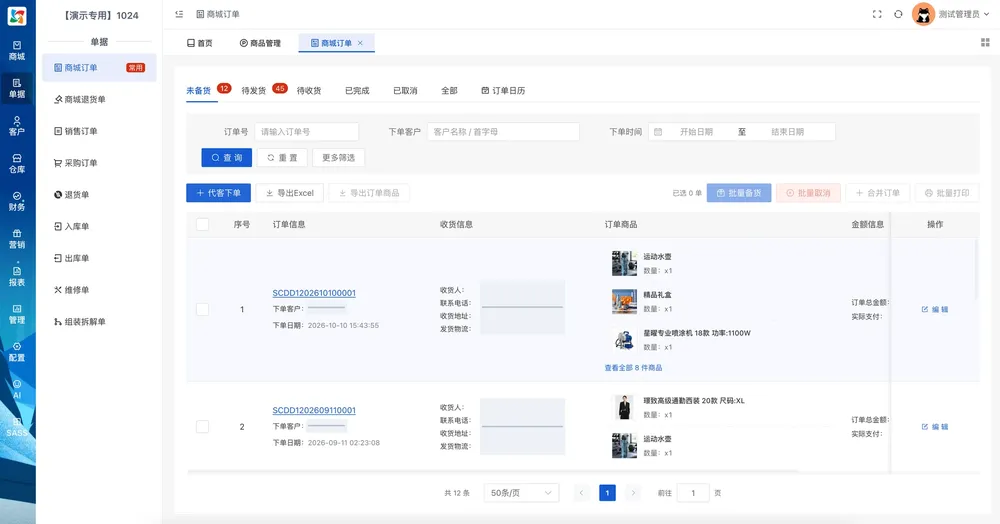Check the box for order row 2

203,426
